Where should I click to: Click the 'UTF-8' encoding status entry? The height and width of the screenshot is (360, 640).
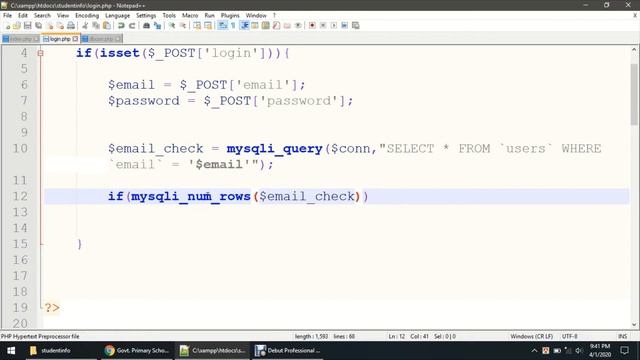[569, 336]
